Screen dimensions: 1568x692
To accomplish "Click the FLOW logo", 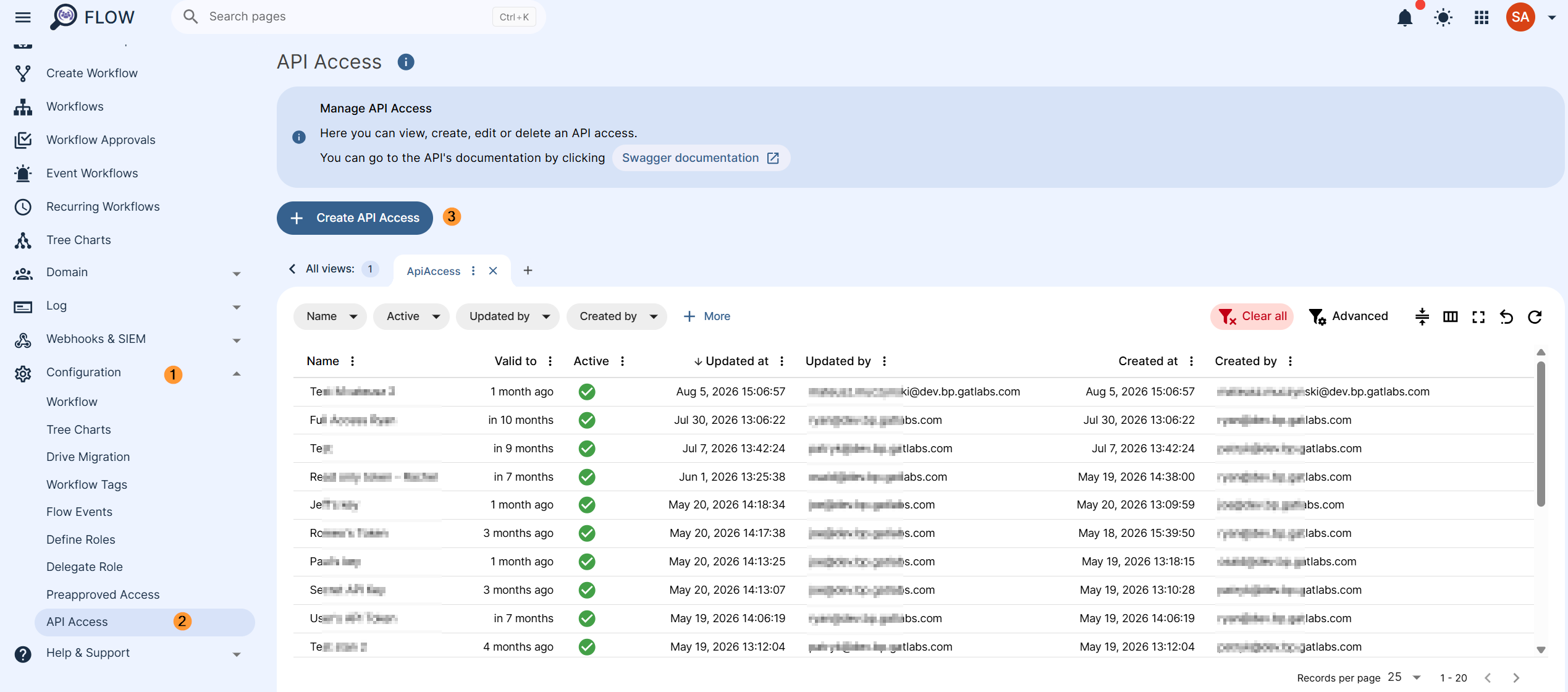I will 92,17.
